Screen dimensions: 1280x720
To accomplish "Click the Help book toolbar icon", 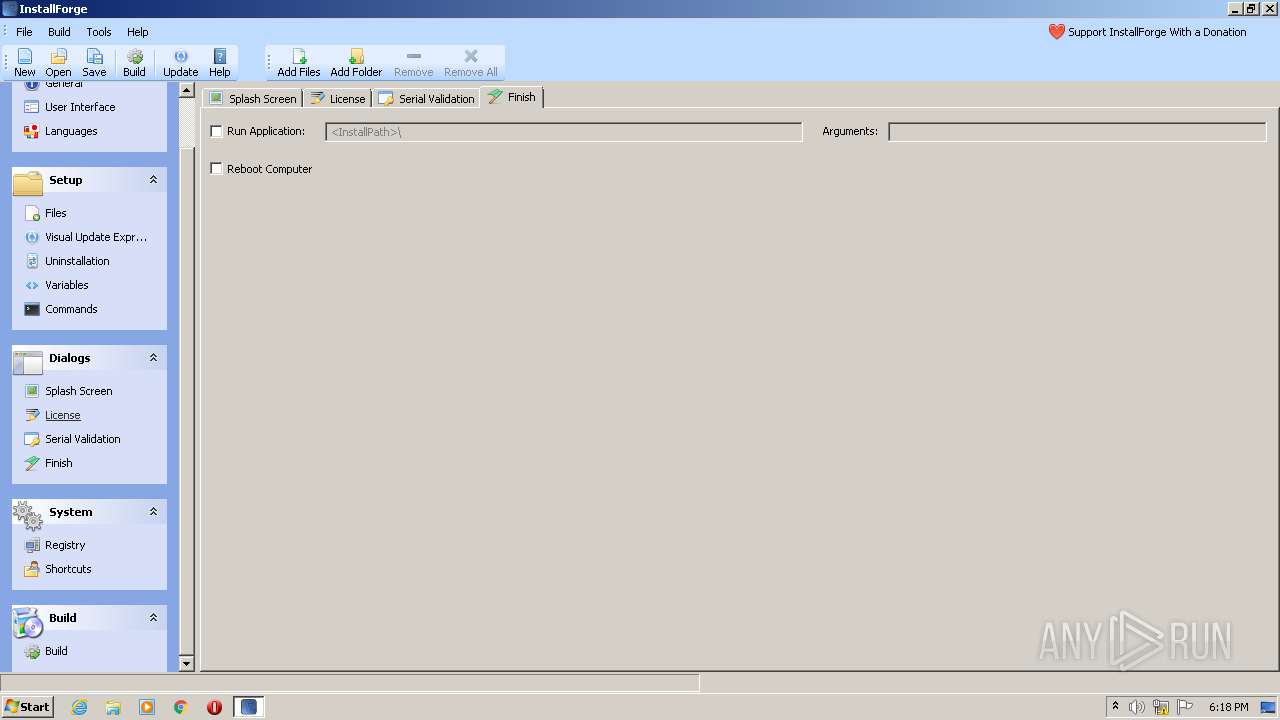I will point(220,63).
